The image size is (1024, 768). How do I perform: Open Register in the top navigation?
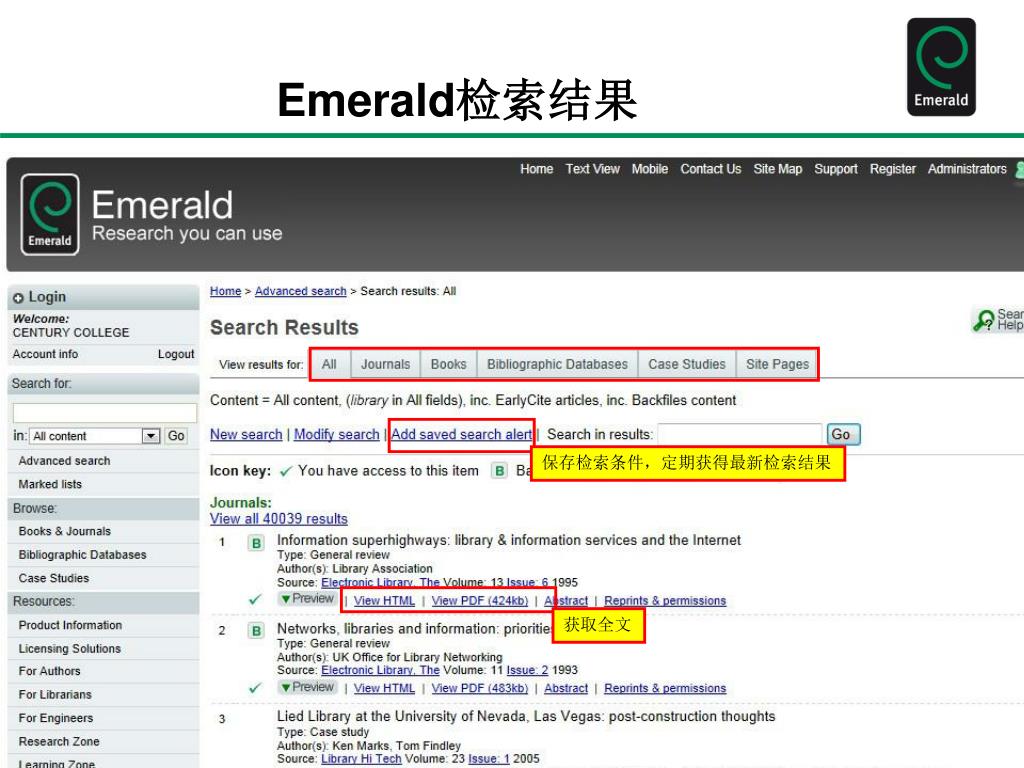tap(892, 169)
